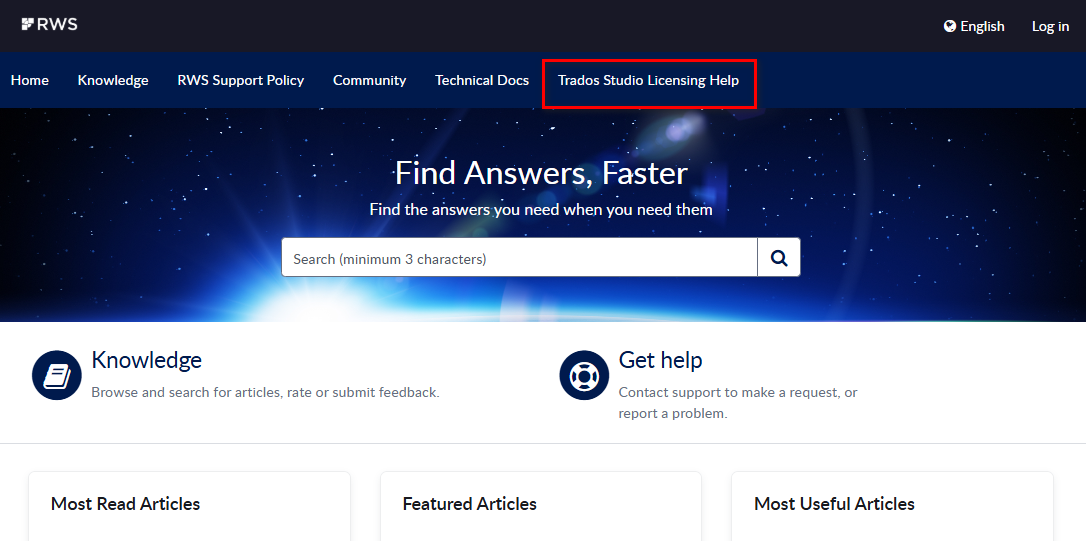Open RWS Support Policy in the nav bar

tap(240, 80)
